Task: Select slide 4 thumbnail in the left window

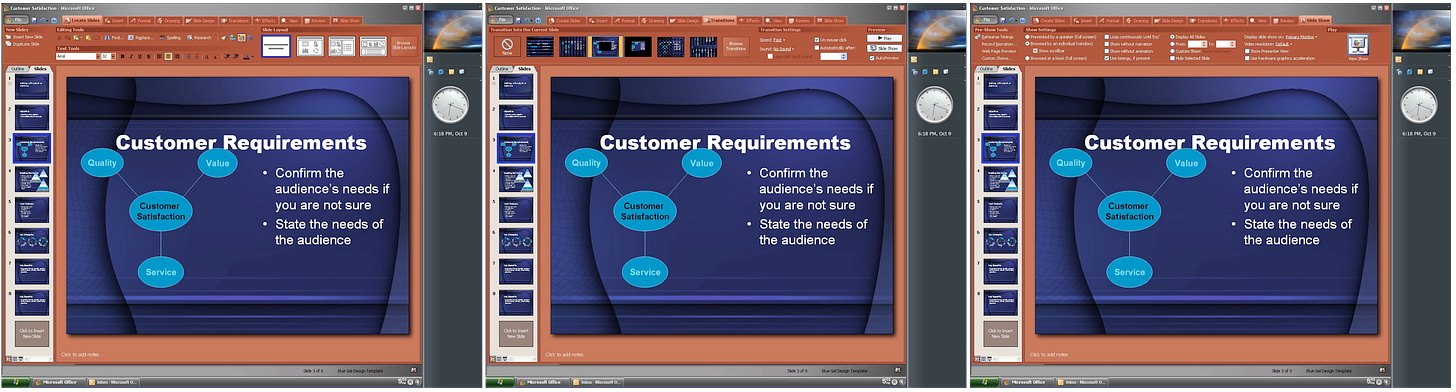Action: pos(31,178)
